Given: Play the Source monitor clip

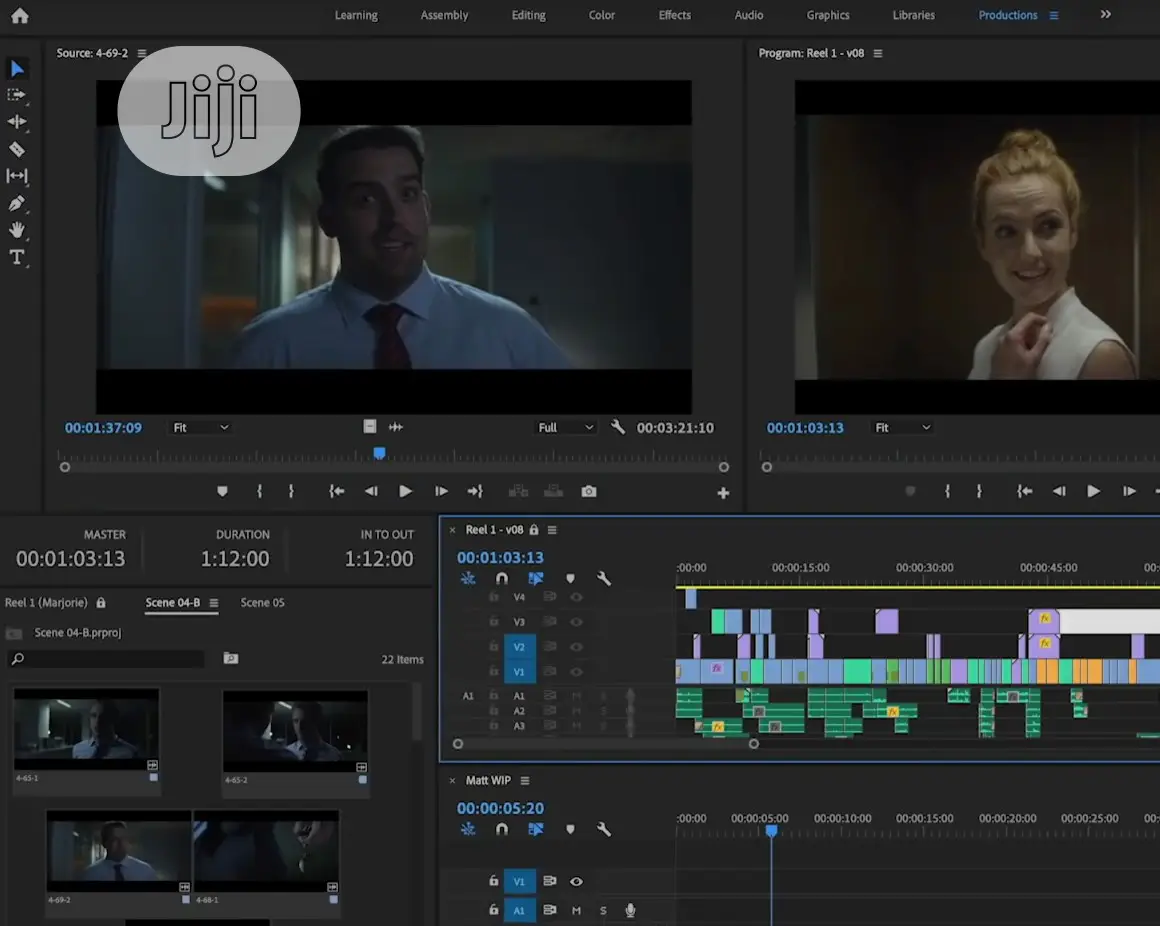Looking at the screenshot, I should 405,491.
